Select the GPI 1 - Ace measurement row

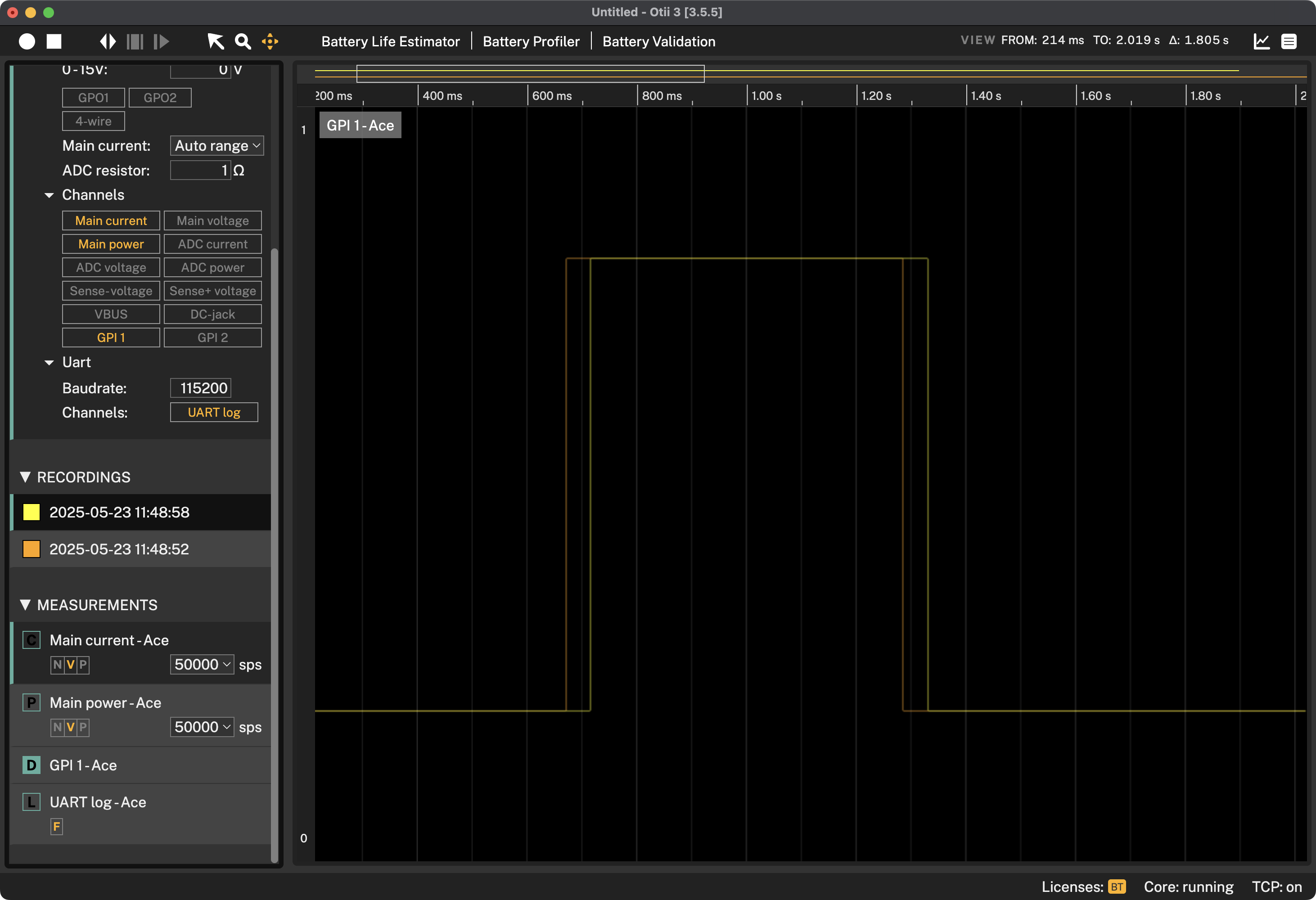(x=140, y=765)
